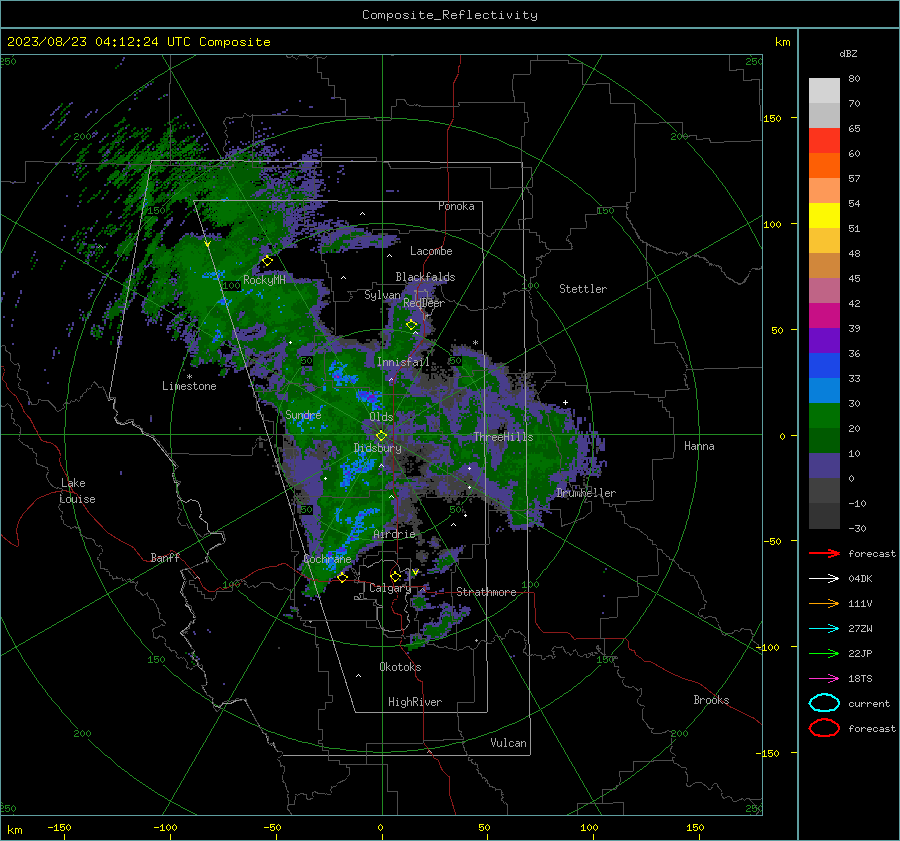Image resolution: width=900 pixels, height=841 pixels.
Task: Click the green 22JP arrow icon
Action: 824,653
